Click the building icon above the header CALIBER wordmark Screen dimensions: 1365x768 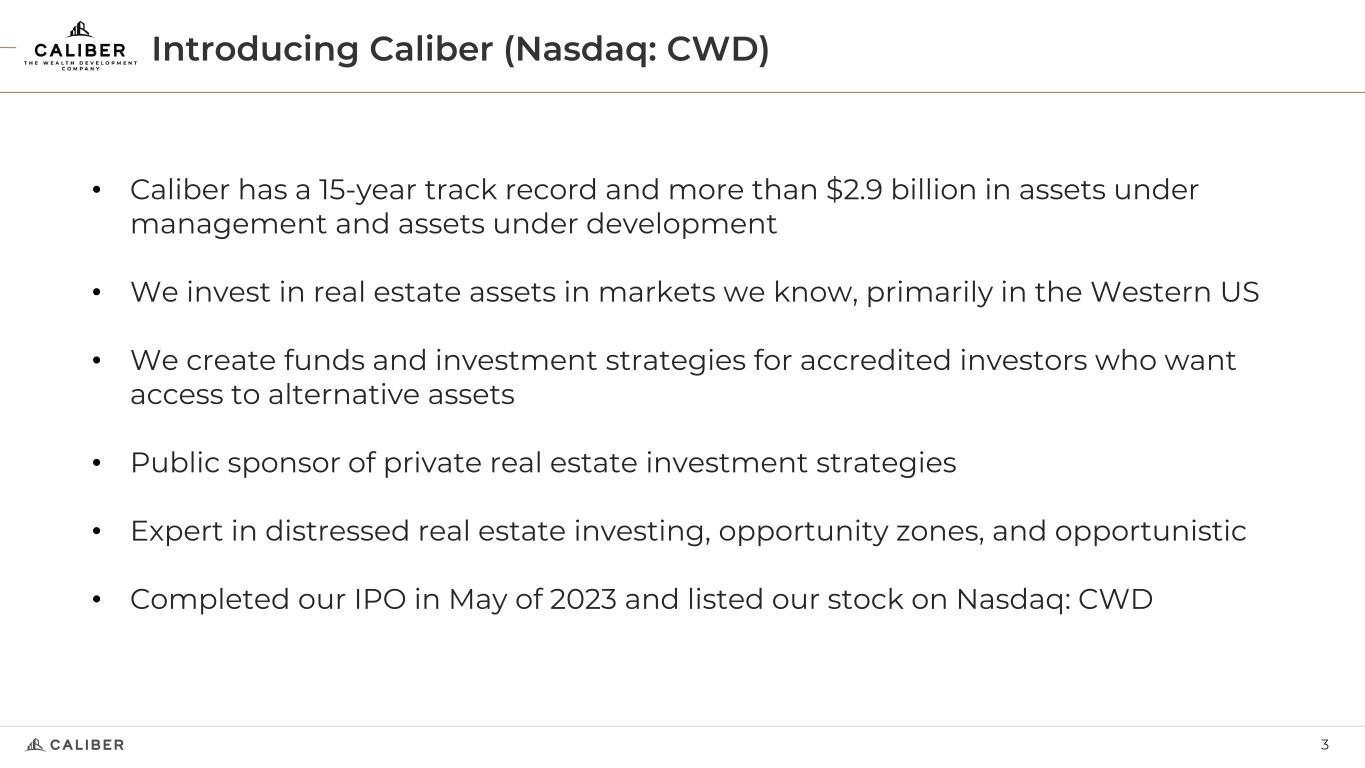pos(80,29)
